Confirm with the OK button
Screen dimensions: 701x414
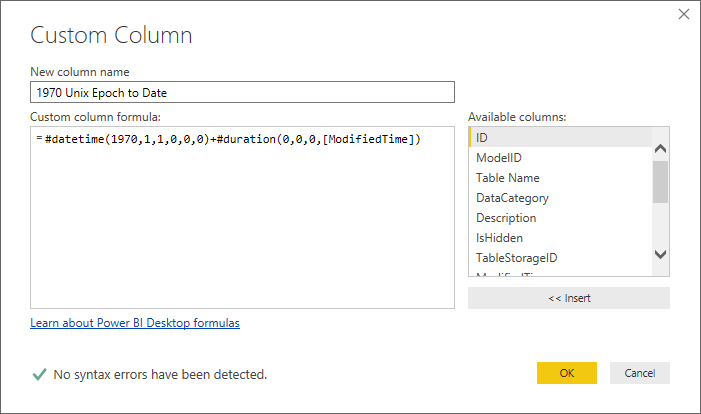(567, 373)
